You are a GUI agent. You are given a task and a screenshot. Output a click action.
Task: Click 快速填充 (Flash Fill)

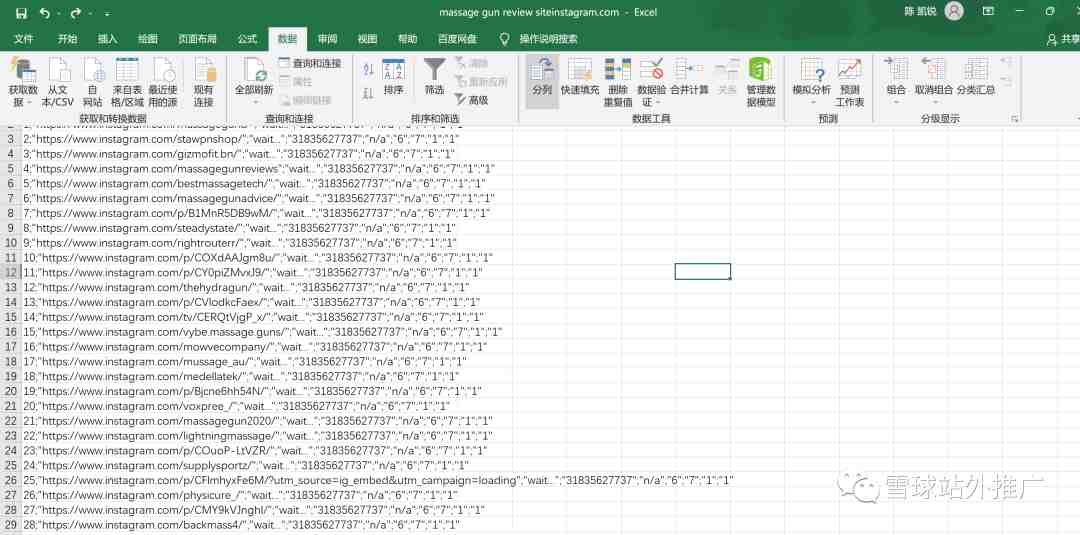(580, 76)
